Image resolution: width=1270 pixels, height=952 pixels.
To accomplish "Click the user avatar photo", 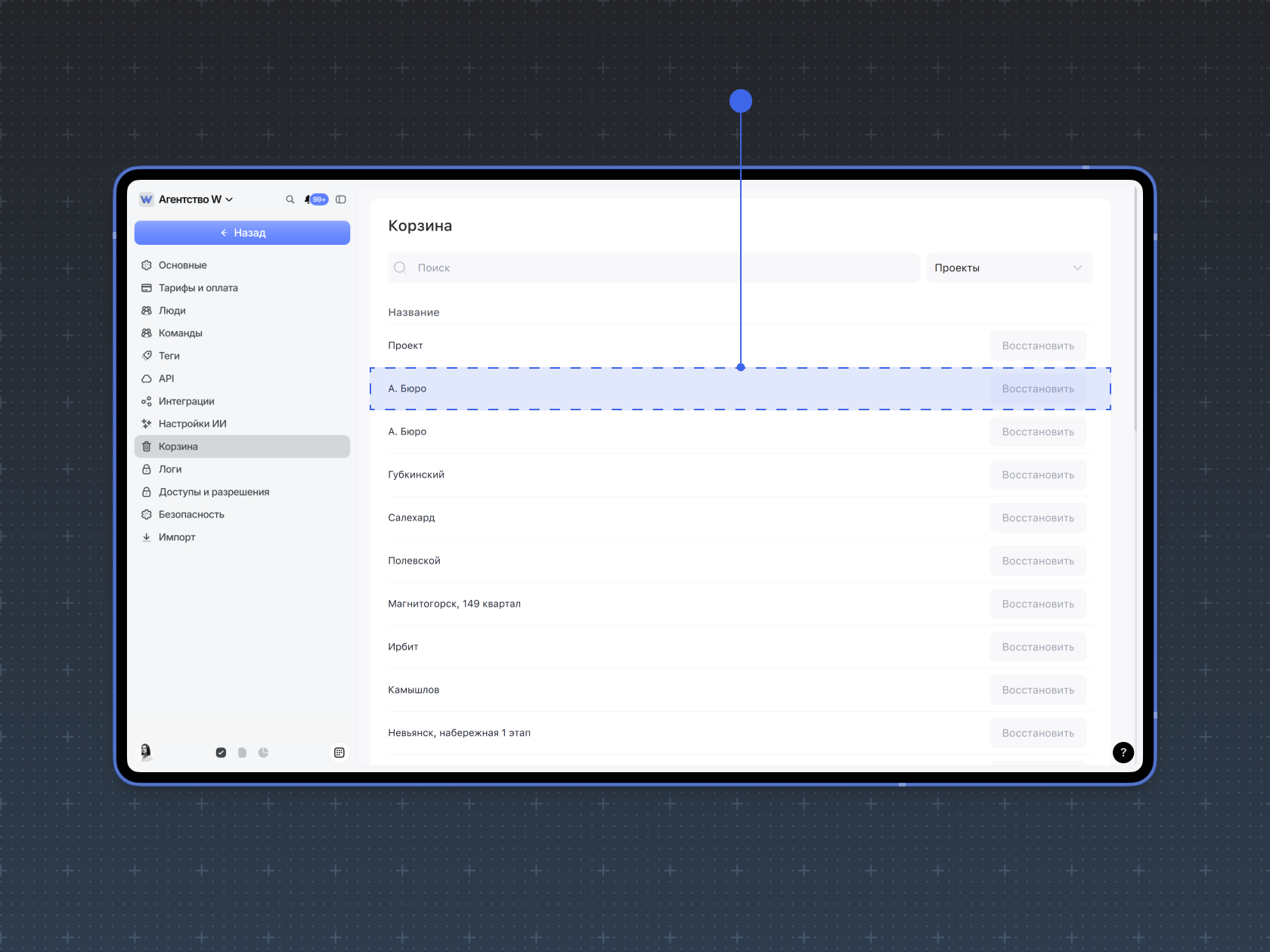I will [146, 752].
